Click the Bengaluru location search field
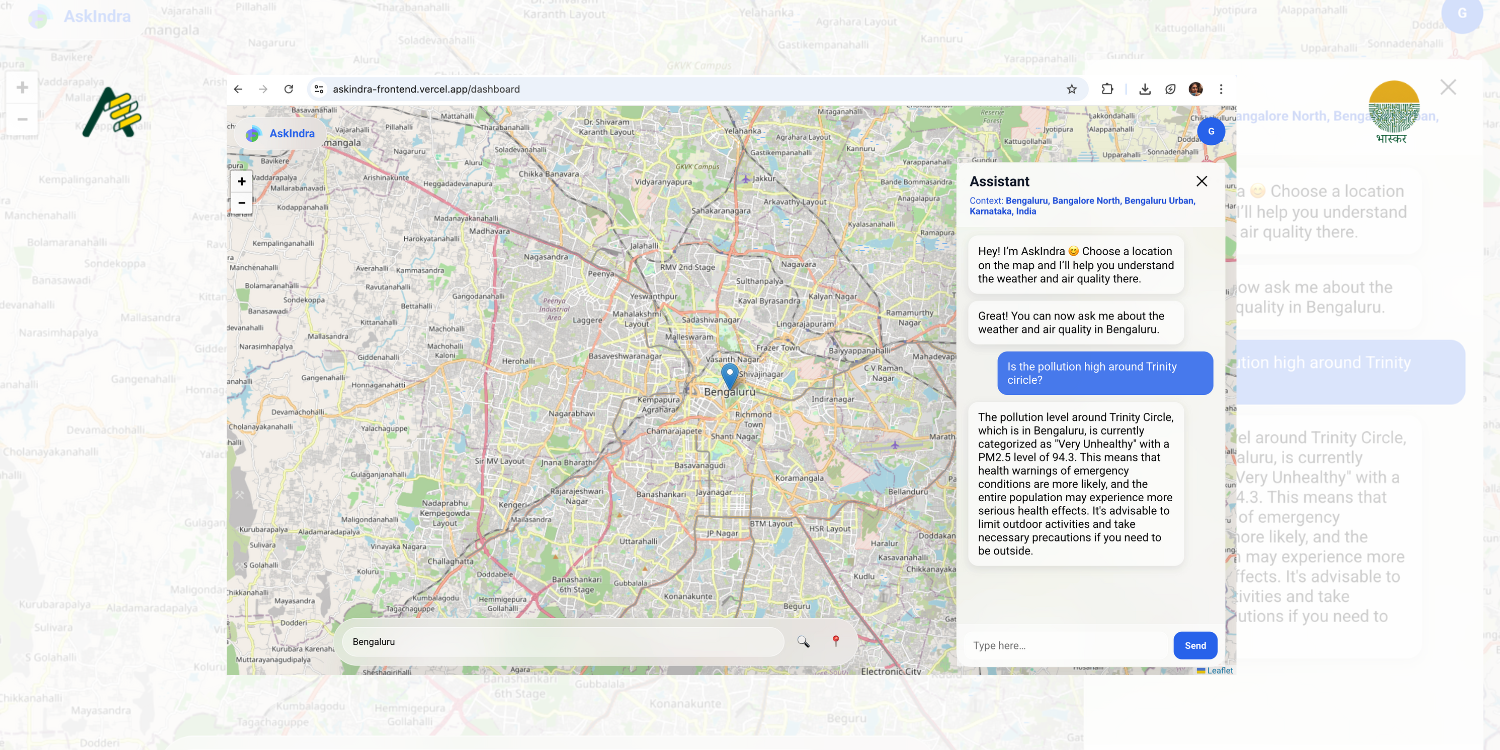 [564, 642]
